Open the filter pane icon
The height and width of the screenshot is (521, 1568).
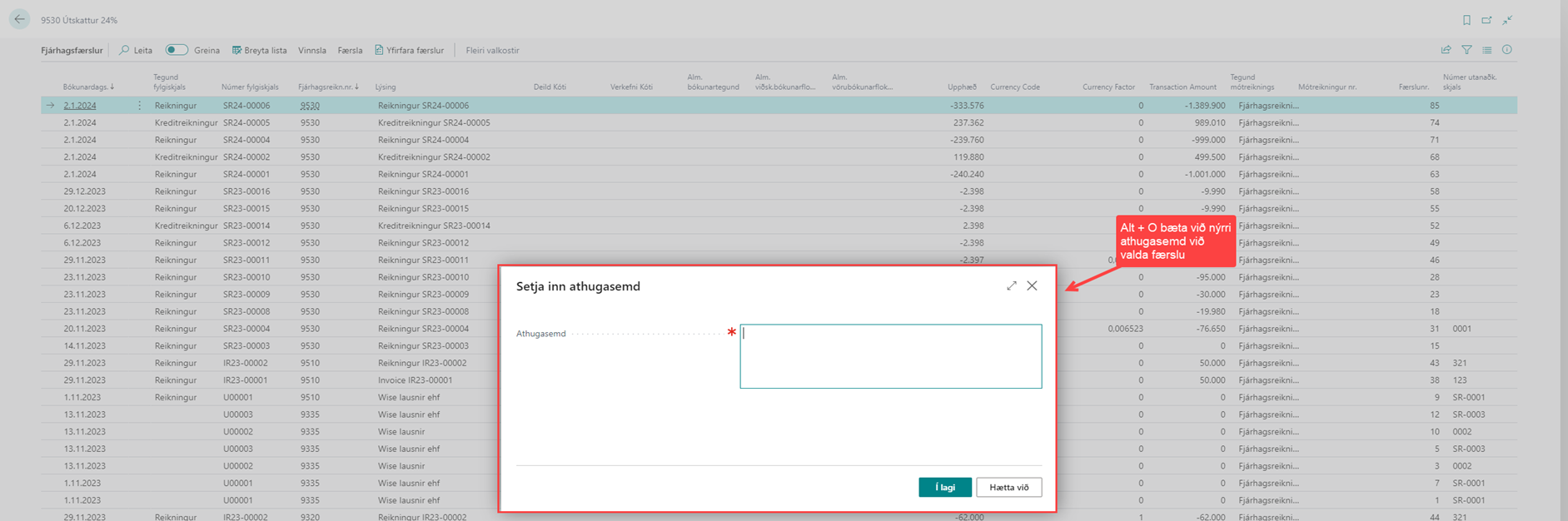click(x=1466, y=50)
